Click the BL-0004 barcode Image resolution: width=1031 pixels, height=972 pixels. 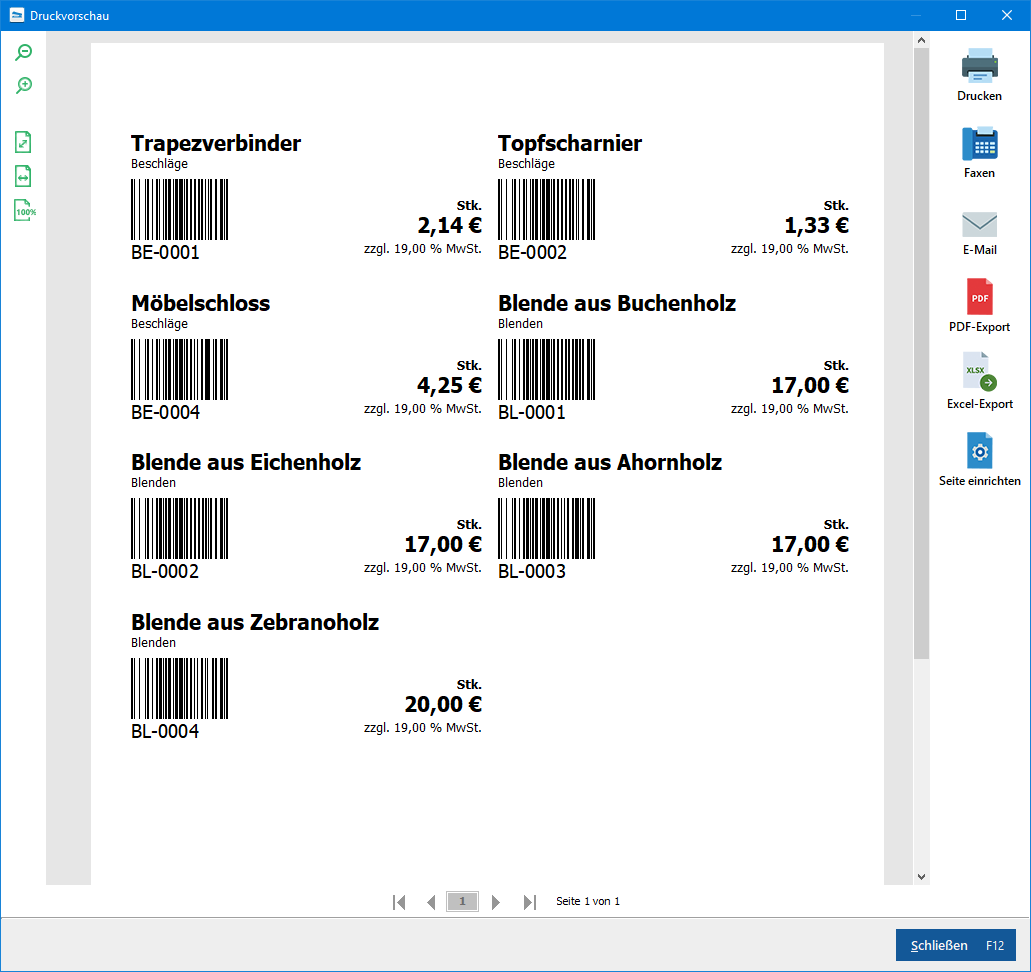(x=180, y=689)
